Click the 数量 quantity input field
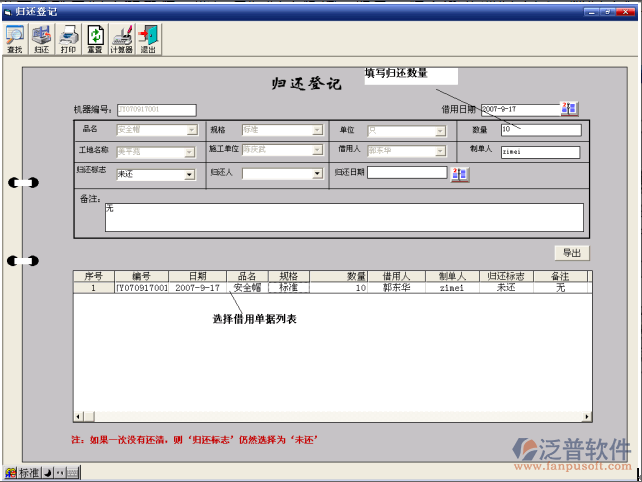This screenshot has width=642, height=482. pyautogui.click(x=539, y=130)
